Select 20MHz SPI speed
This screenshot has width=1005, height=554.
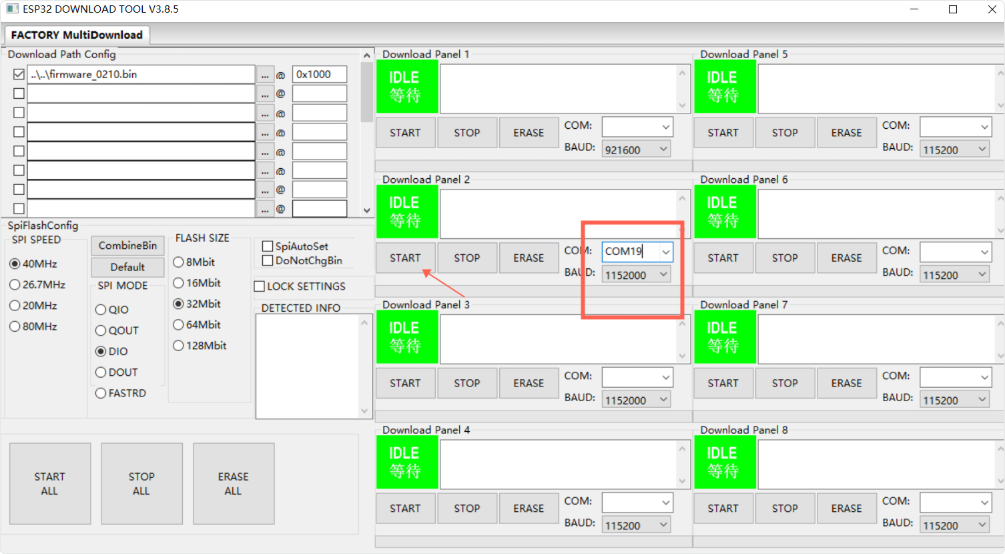pos(15,306)
